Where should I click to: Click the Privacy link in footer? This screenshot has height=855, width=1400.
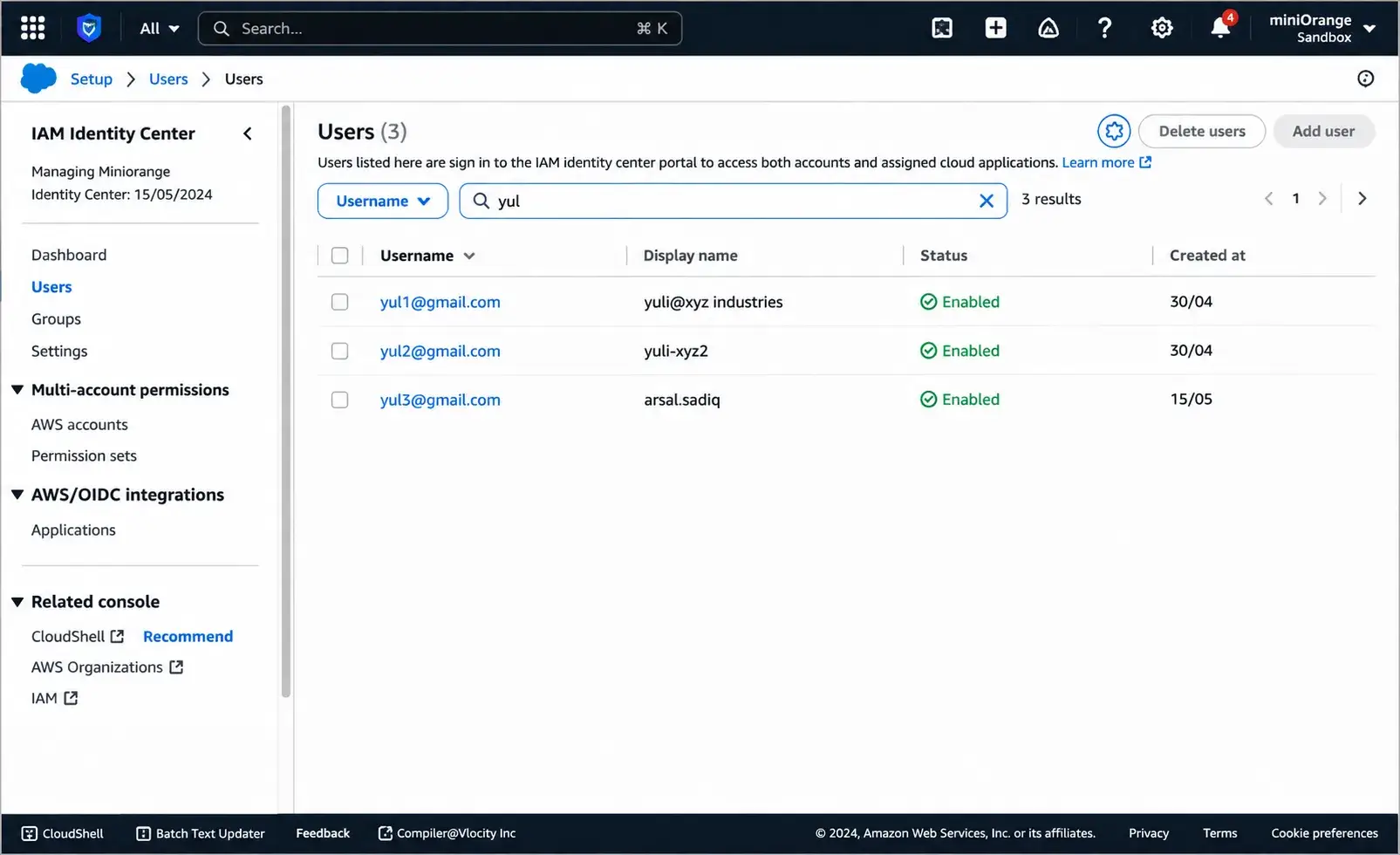tap(1149, 833)
